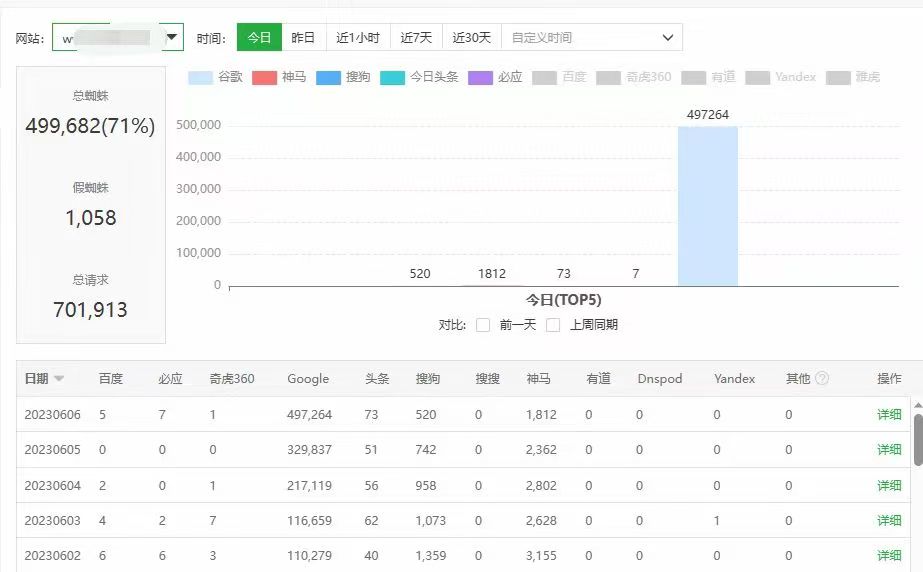Enable the 上周同期 comparison checkbox
The height and width of the screenshot is (572, 923).
point(553,325)
